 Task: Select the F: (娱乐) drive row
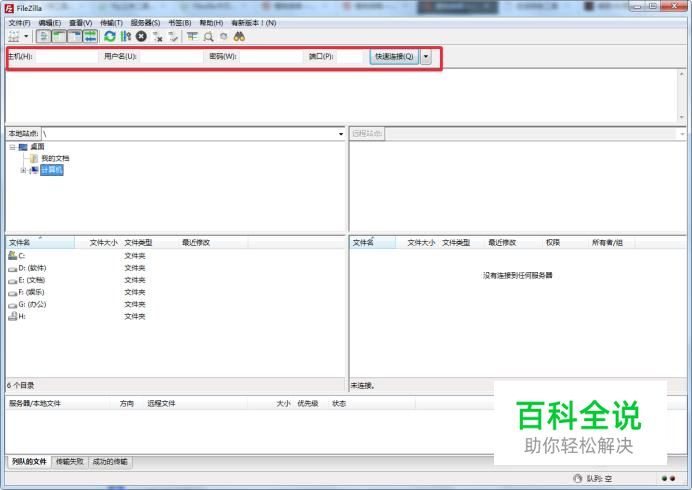(x=175, y=292)
